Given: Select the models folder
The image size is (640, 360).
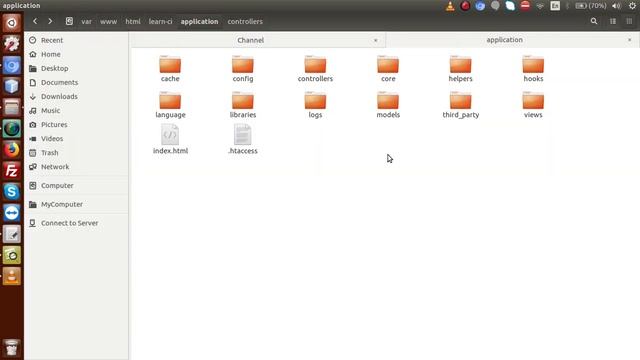Looking at the screenshot, I should click(388, 105).
